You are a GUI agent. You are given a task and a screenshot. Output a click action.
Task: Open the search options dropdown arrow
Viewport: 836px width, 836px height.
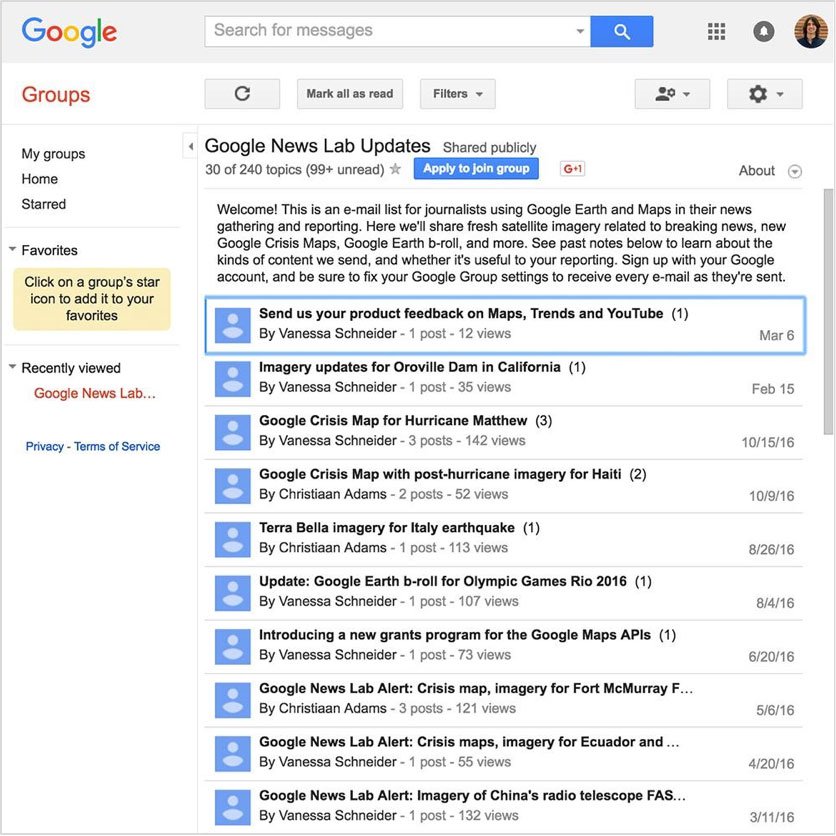click(580, 31)
